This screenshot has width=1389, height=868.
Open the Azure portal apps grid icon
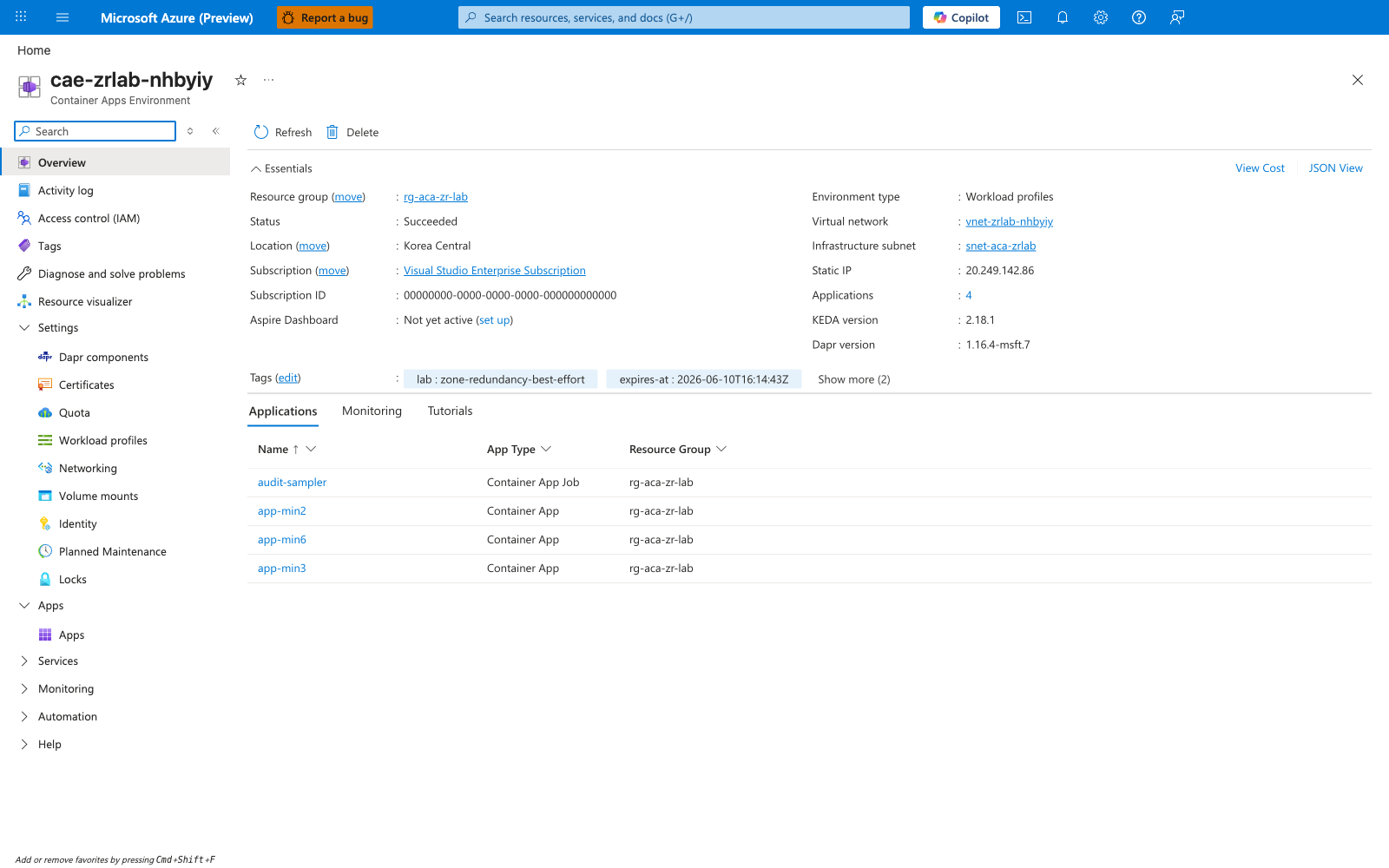pos(21,17)
